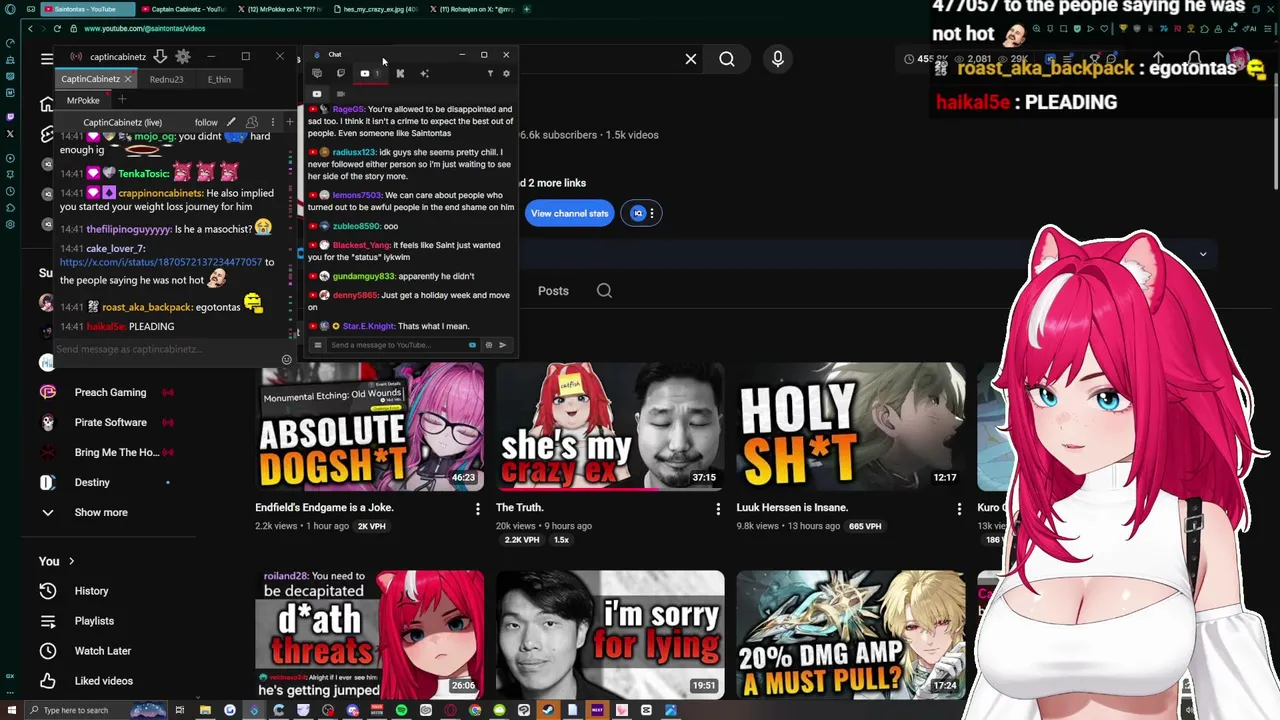Add a split with plus icon in chat header

tap(289, 122)
